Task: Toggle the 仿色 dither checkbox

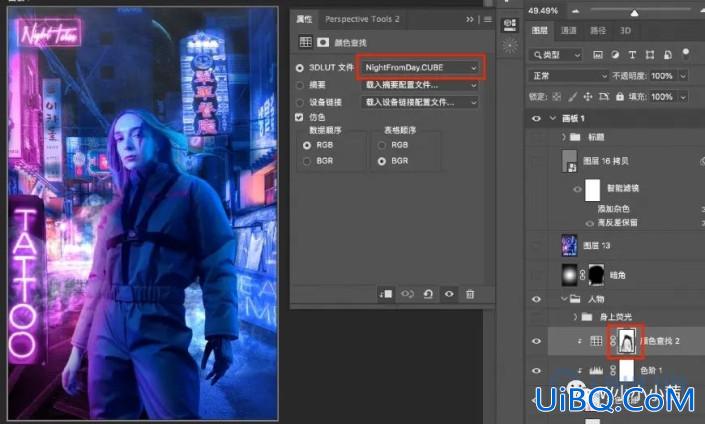Action: coord(299,117)
